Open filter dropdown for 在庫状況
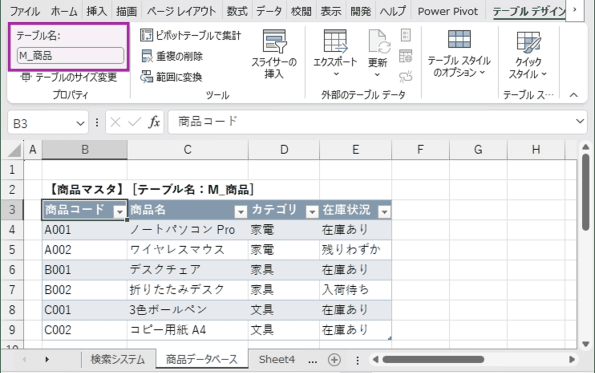 coord(384,212)
